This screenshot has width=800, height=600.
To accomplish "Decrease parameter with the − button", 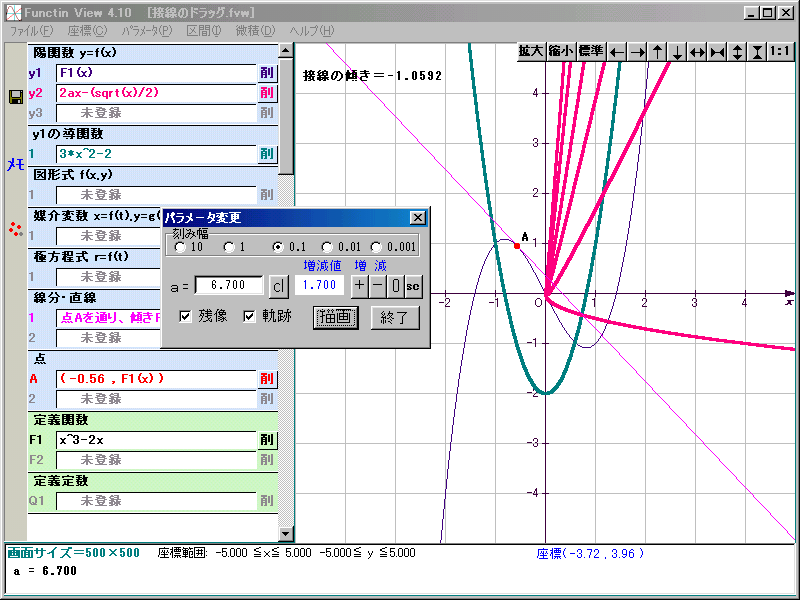I will [x=377, y=286].
